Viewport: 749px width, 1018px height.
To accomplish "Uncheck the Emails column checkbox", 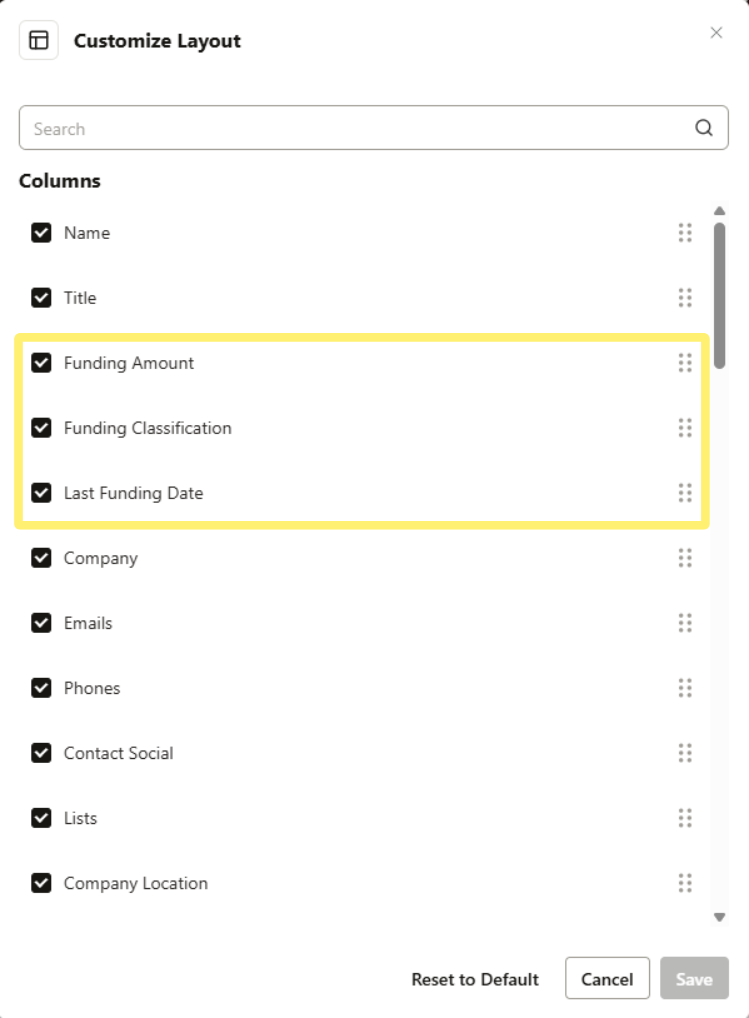I will tap(41, 622).
